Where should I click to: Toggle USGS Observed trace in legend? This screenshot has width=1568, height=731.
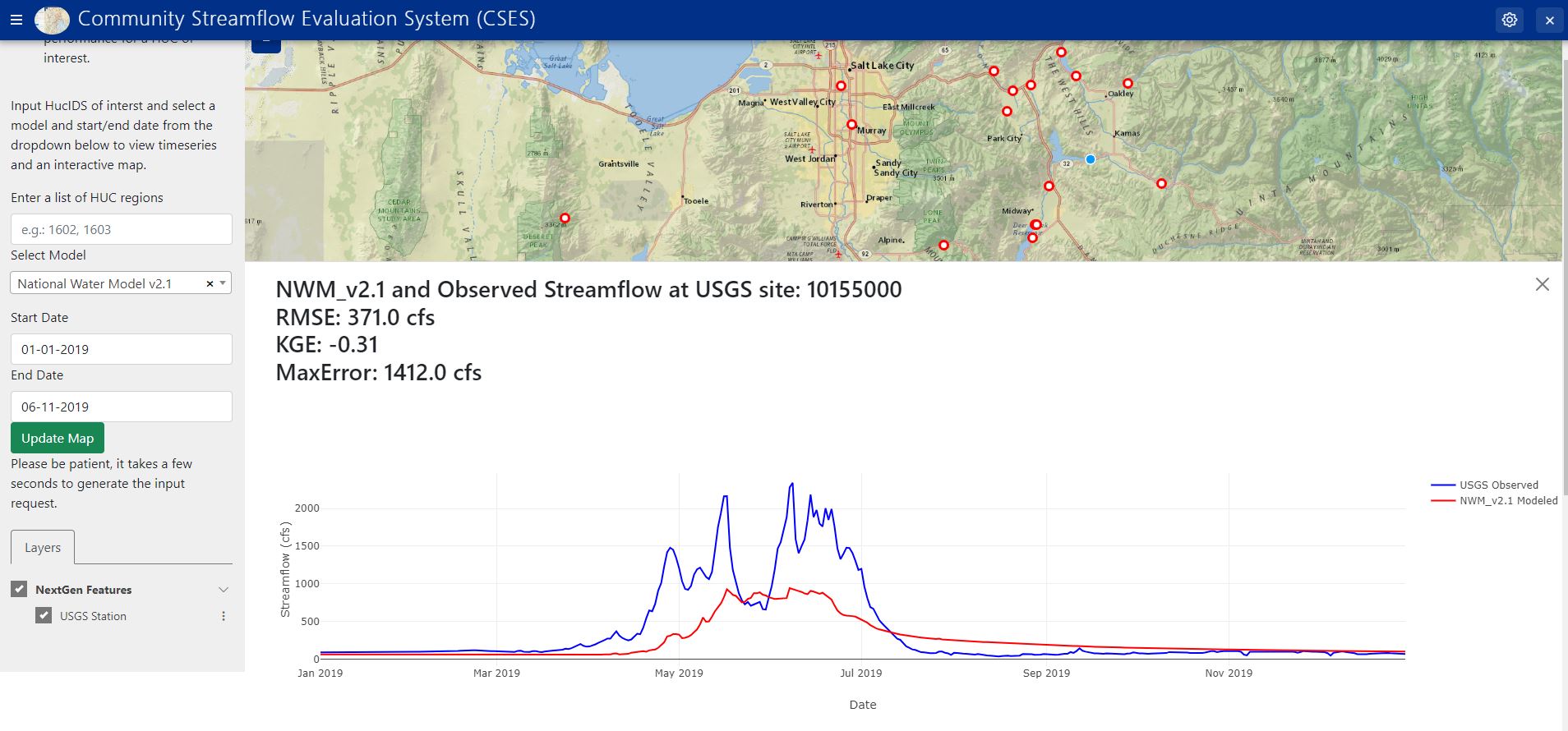coord(1498,485)
